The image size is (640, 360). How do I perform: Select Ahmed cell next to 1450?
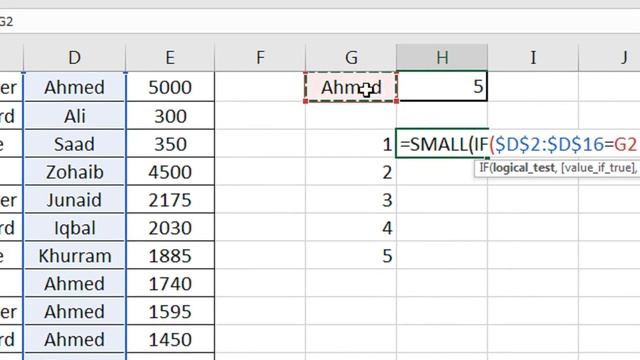coord(74,339)
